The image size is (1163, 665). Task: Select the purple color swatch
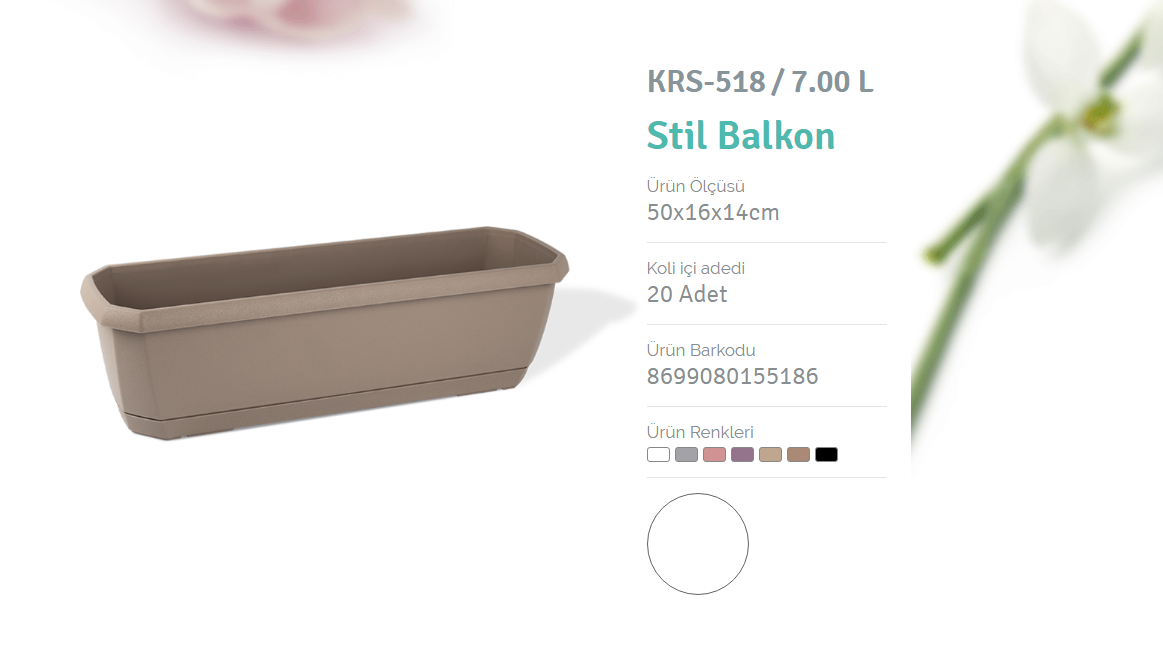tap(742, 454)
